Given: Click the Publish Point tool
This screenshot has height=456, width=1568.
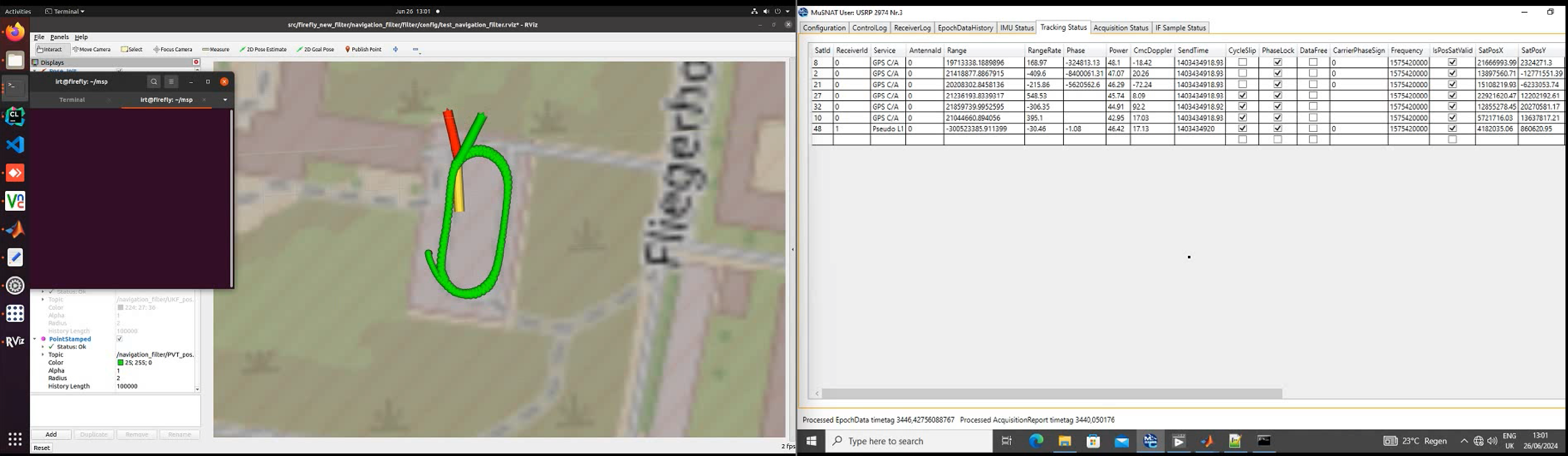Looking at the screenshot, I should [x=363, y=49].
